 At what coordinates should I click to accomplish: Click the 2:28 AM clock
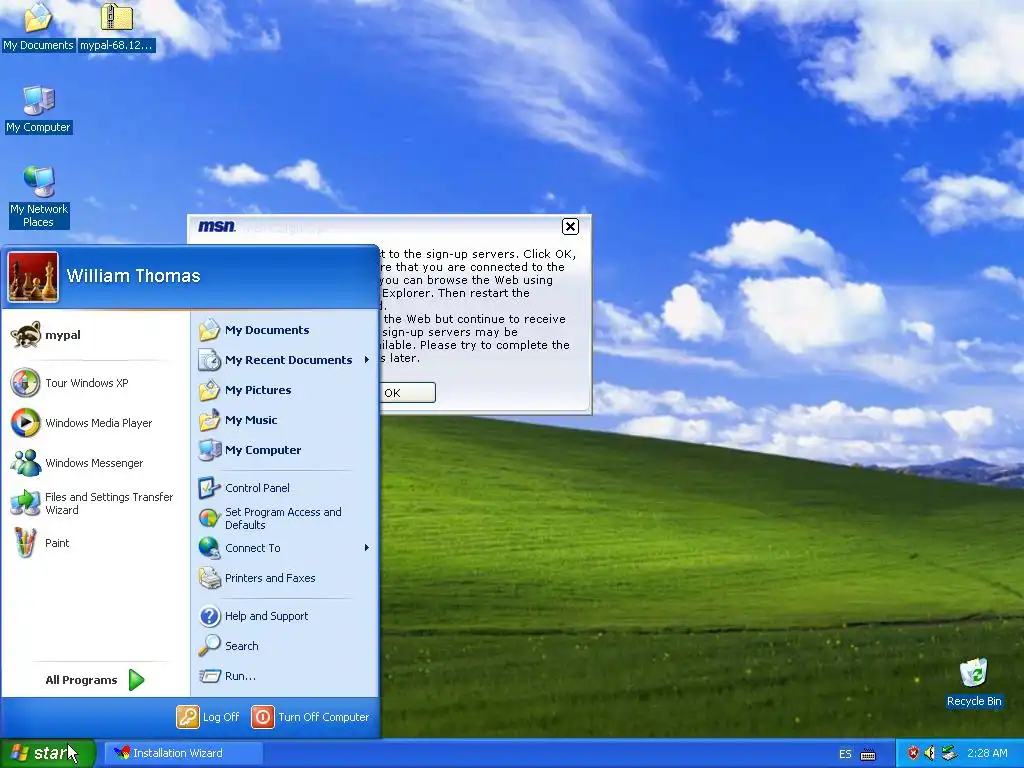[x=987, y=753]
